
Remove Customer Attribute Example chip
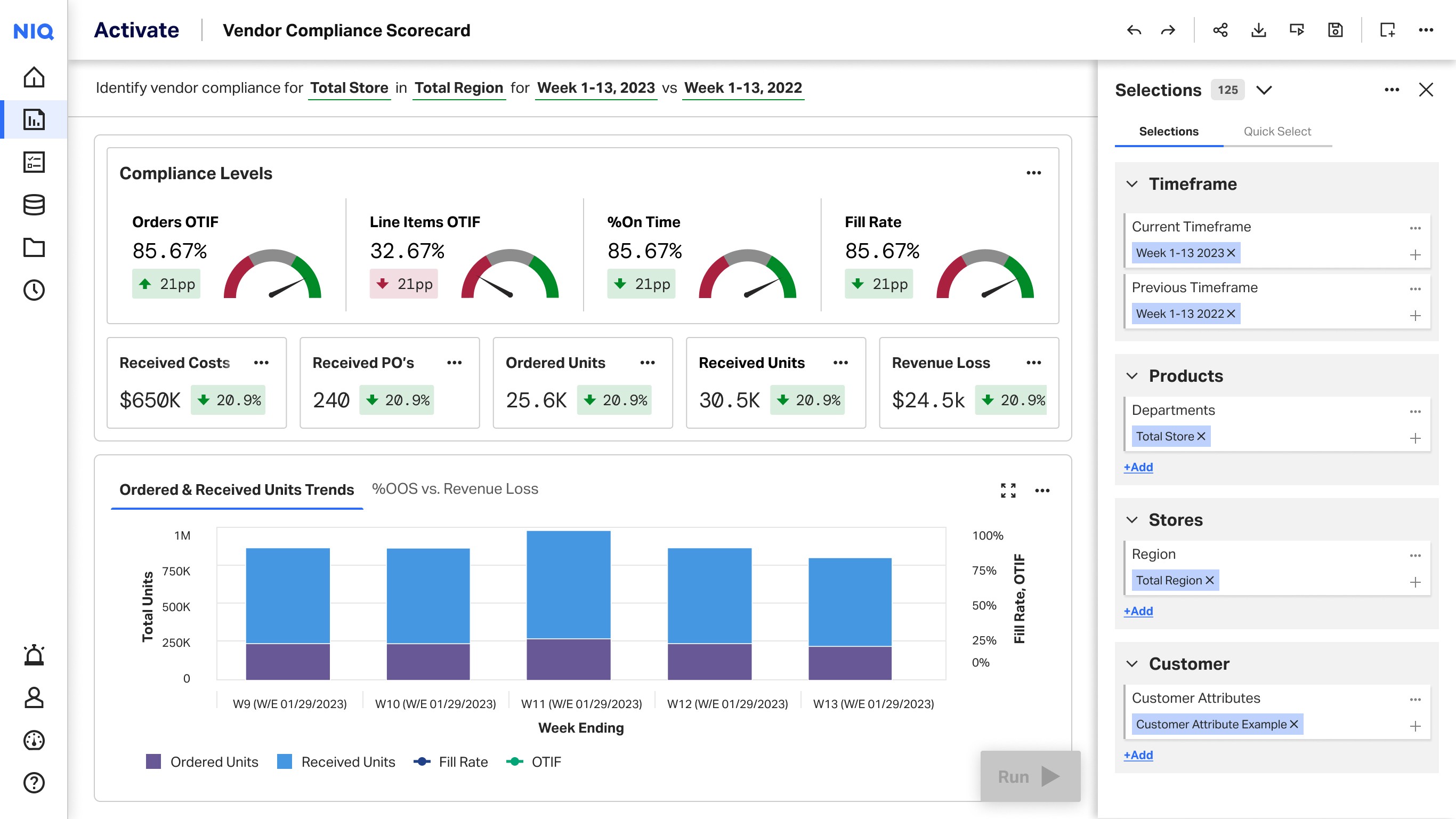[x=1294, y=724]
